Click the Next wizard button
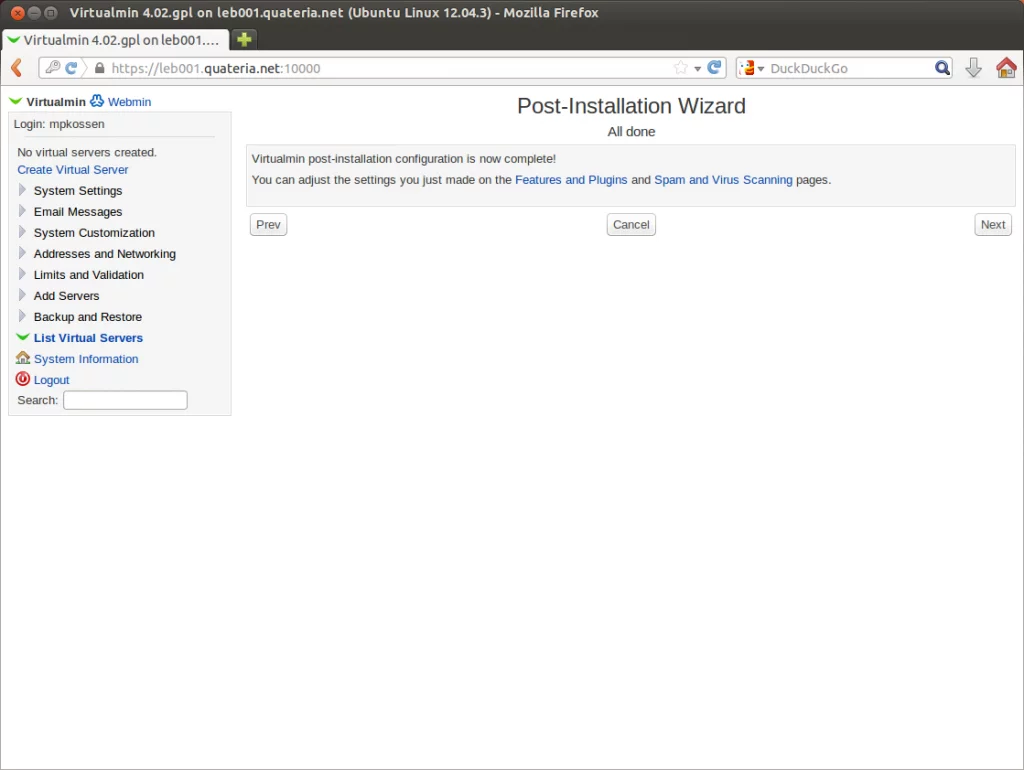Viewport: 1024px width, 770px height. [993, 225]
